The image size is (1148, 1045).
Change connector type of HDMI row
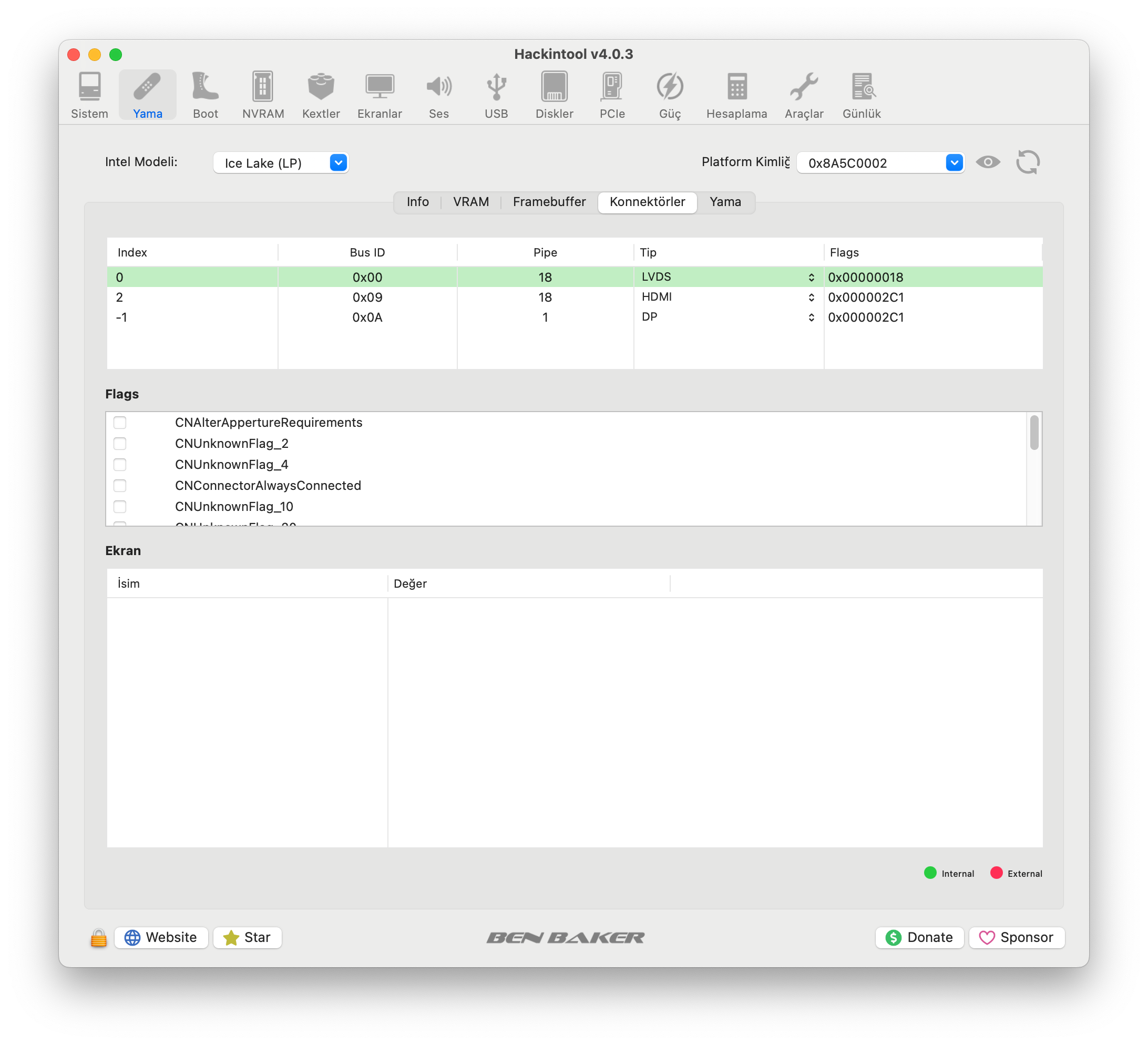(729, 298)
